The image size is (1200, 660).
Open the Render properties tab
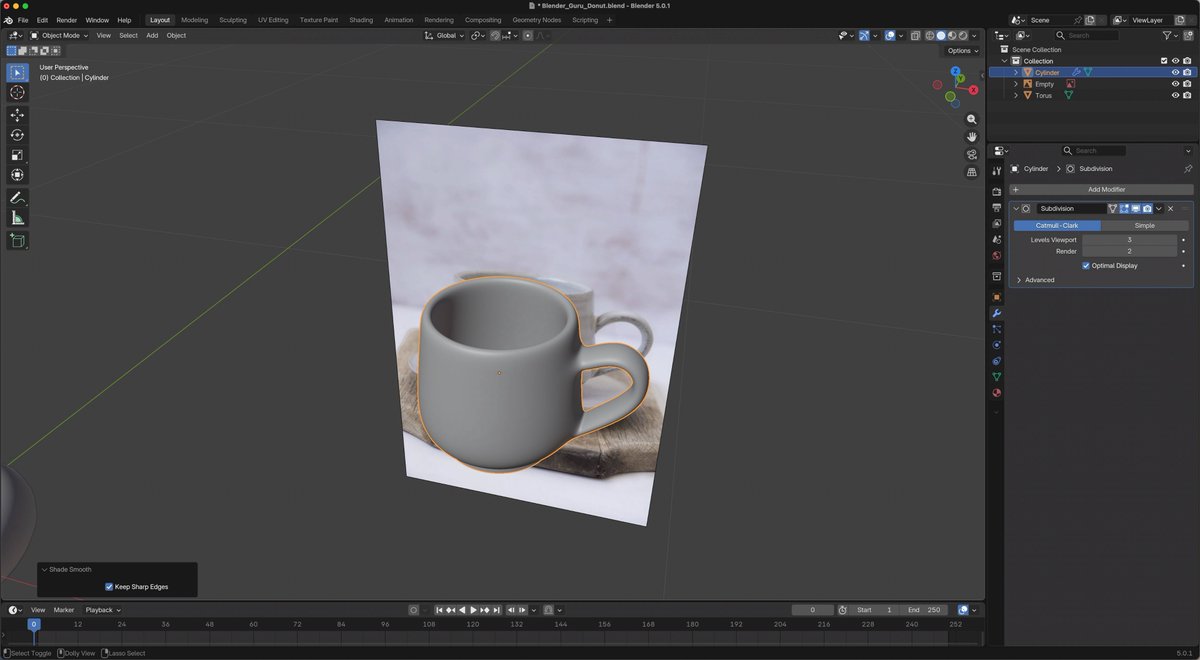click(x=996, y=191)
